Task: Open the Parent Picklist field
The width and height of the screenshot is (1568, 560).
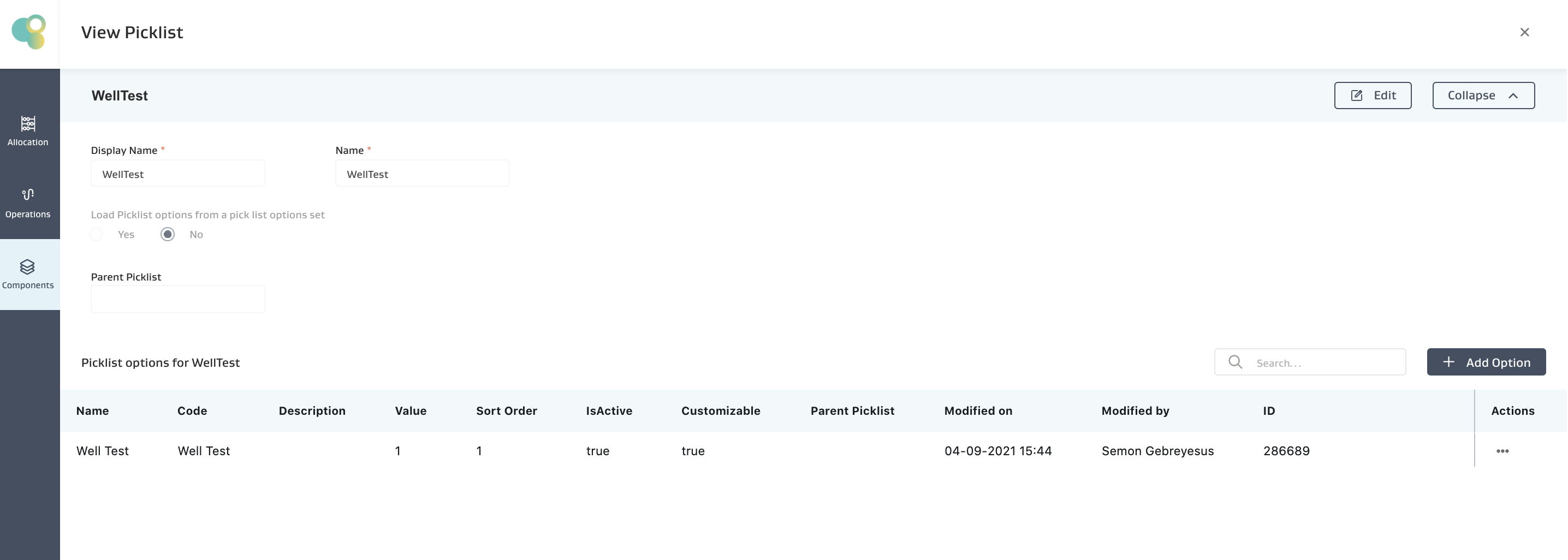Action: [x=178, y=299]
